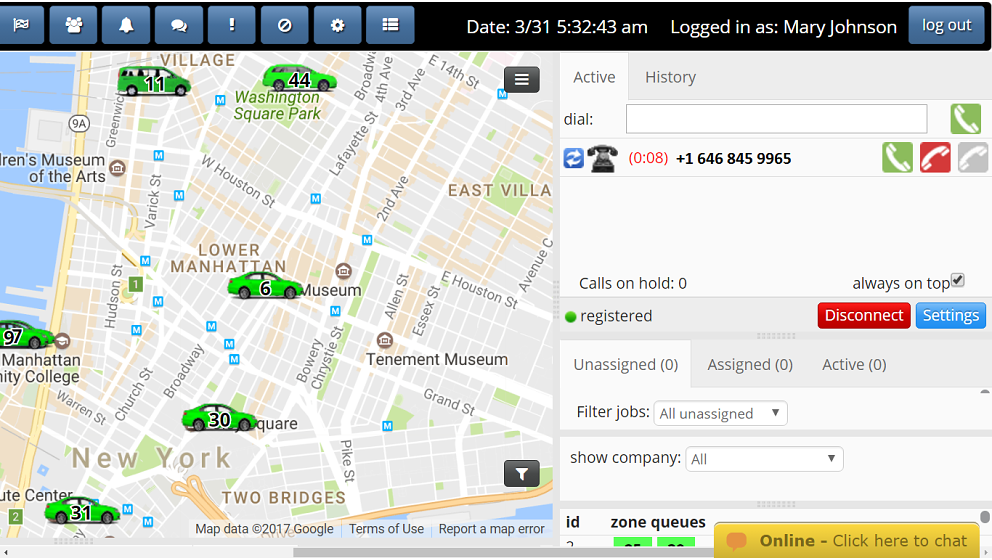The width and height of the screenshot is (992, 560).
Task: Open the Terms of Use link
Action: [x=386, y=529]
